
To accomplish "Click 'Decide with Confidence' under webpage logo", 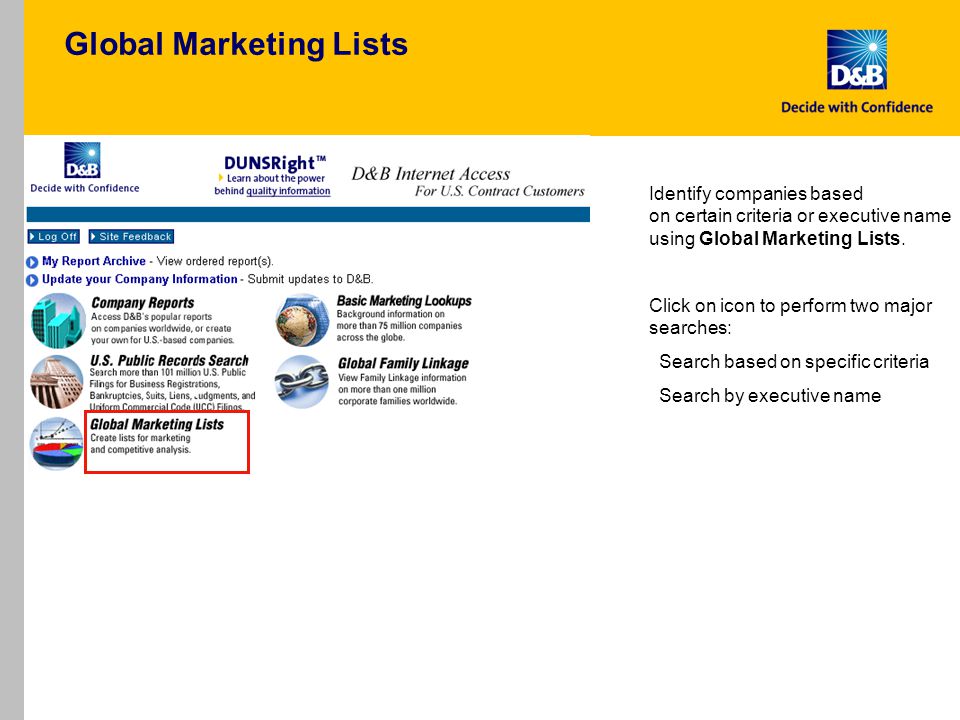I will point(84,188).
